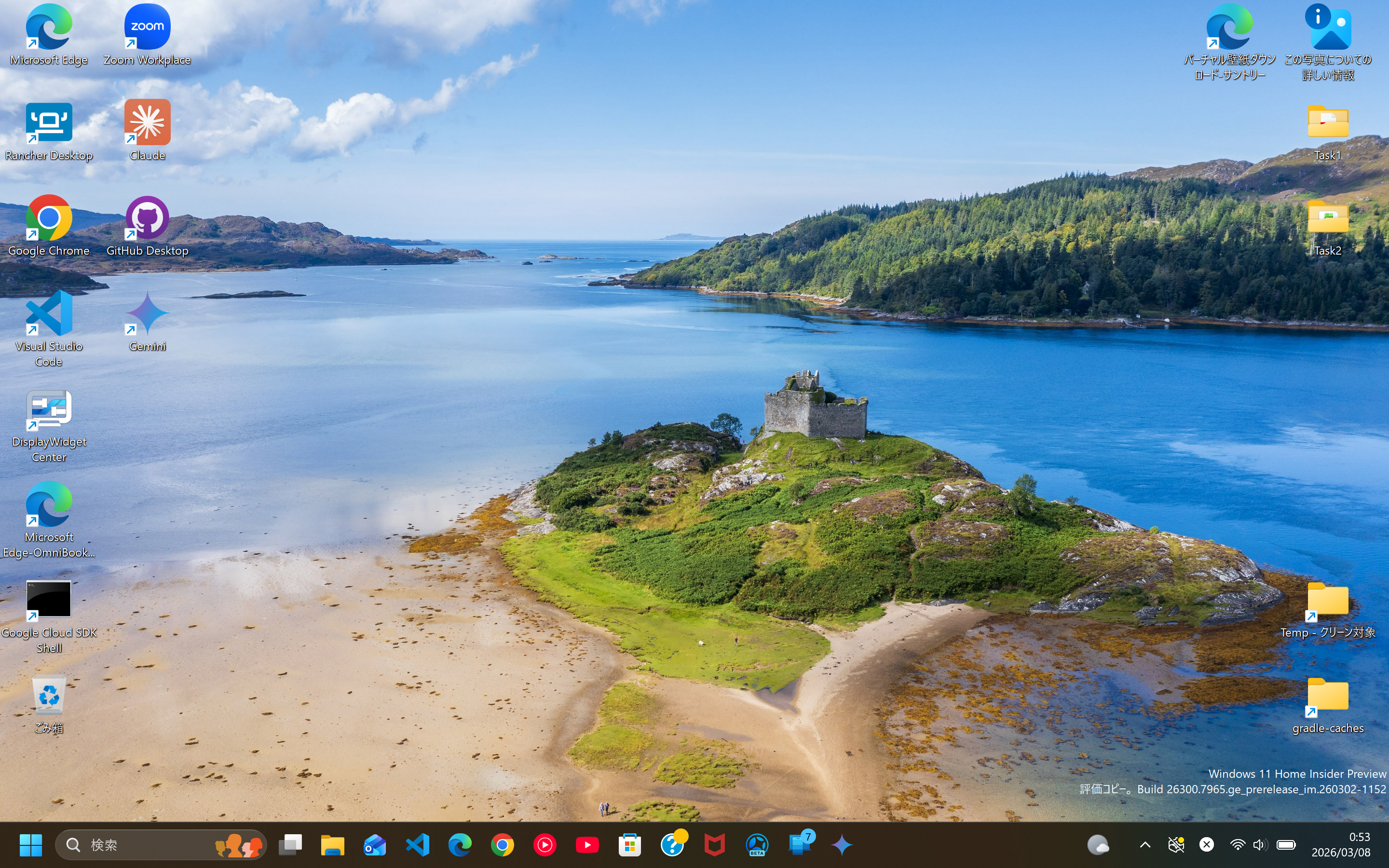
Task: Click the volume speaker tray icon
Action: click(1259, 844)
